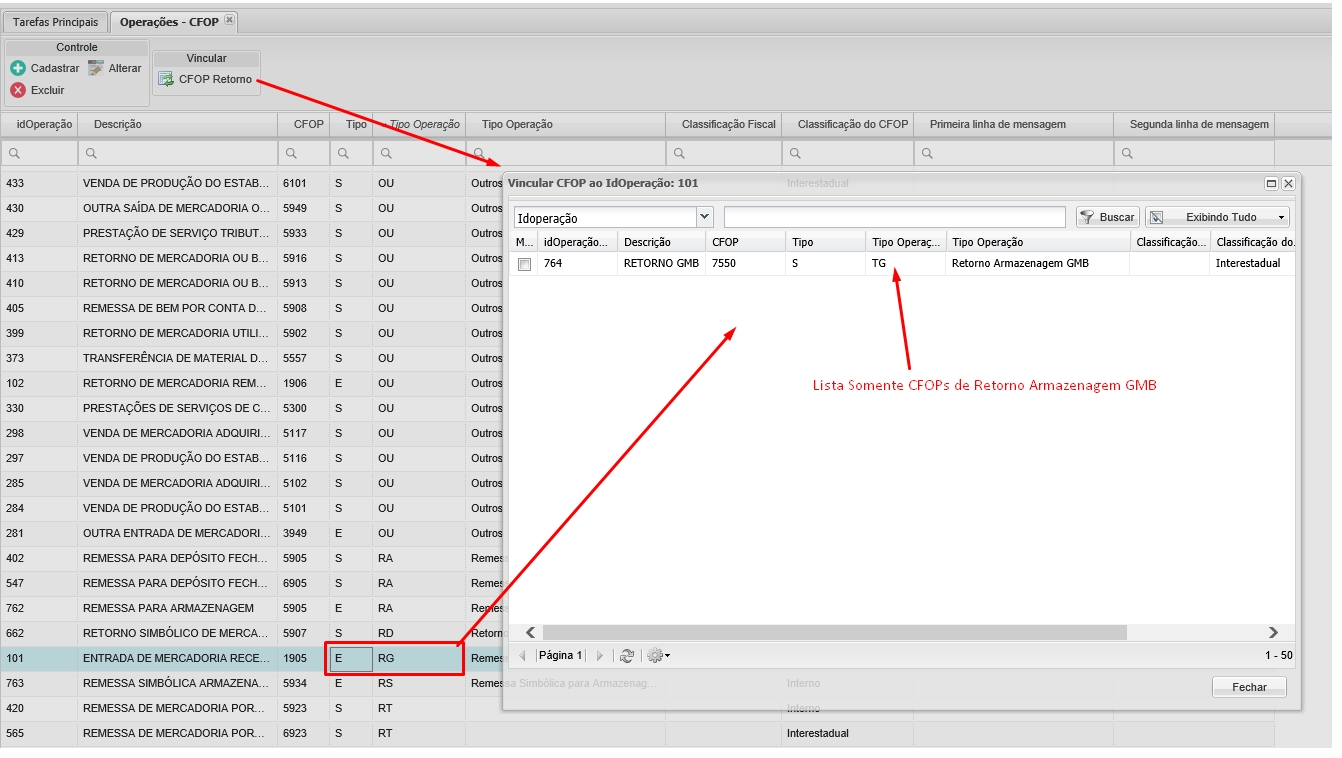Click the Alterar edit tool
1342x758 pixels.
(x=115, y=68)
